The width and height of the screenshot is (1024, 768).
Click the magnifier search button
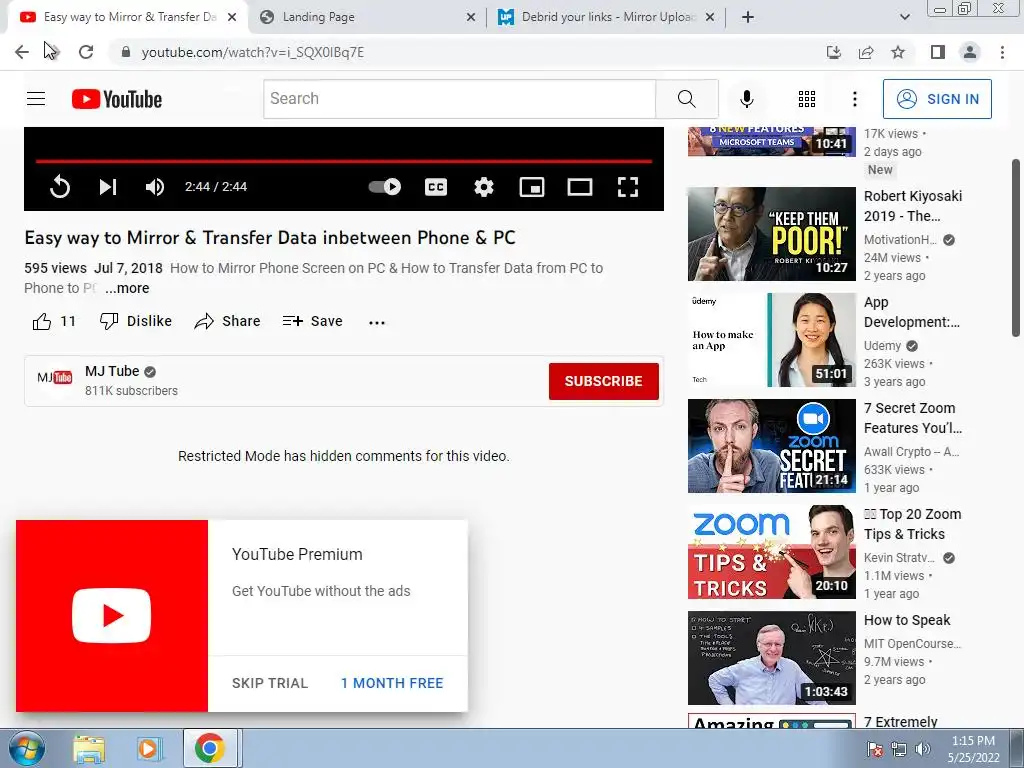[686, 99]
